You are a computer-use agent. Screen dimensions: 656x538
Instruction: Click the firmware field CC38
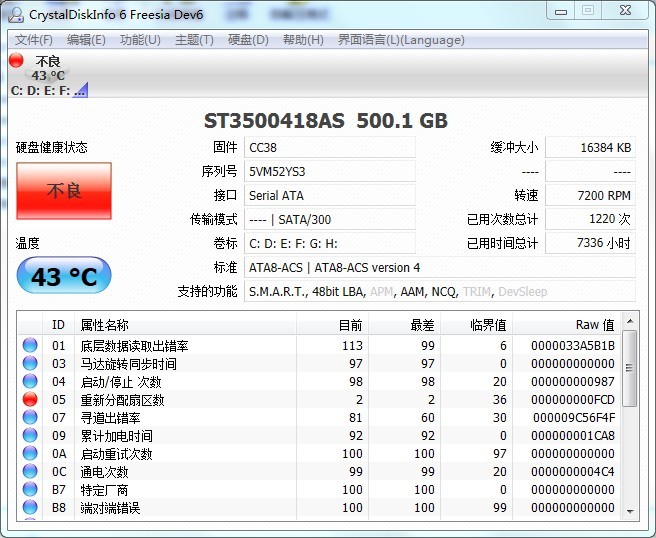pyautogui.click(x=330, y=147)
